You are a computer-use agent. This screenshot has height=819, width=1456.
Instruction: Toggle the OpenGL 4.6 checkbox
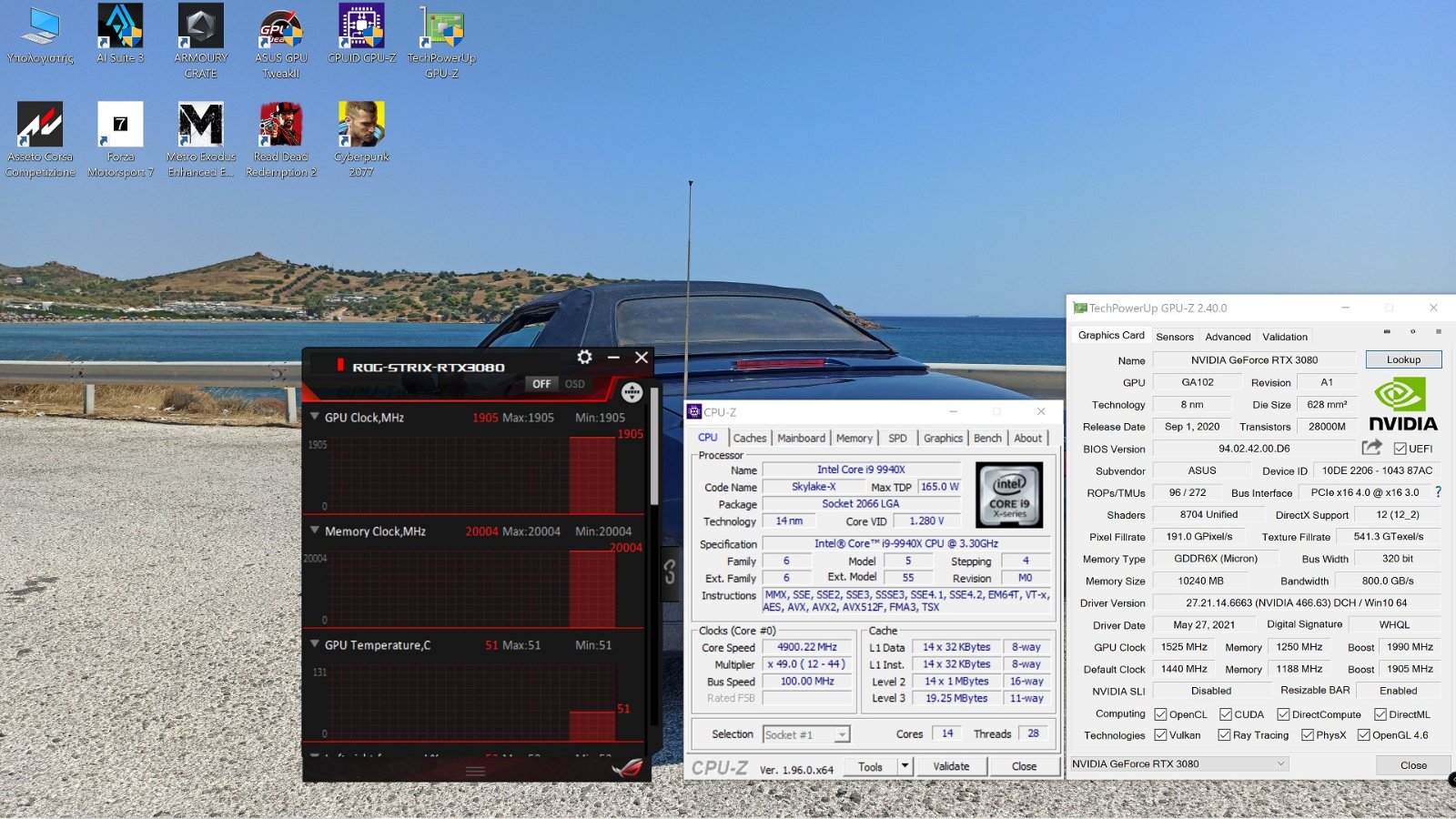coord(1363,735)
